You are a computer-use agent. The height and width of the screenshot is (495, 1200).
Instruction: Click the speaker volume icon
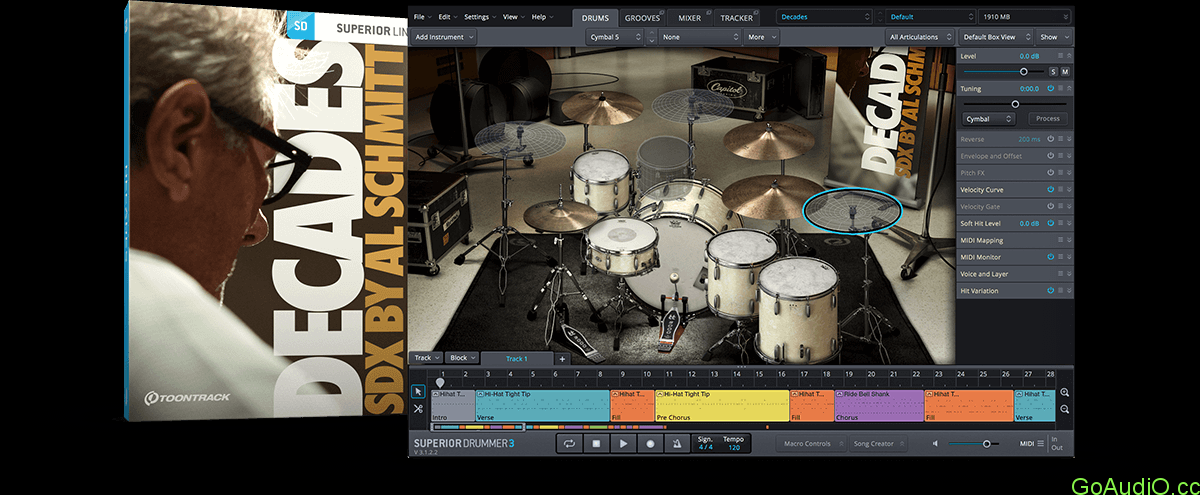point(936,443)
